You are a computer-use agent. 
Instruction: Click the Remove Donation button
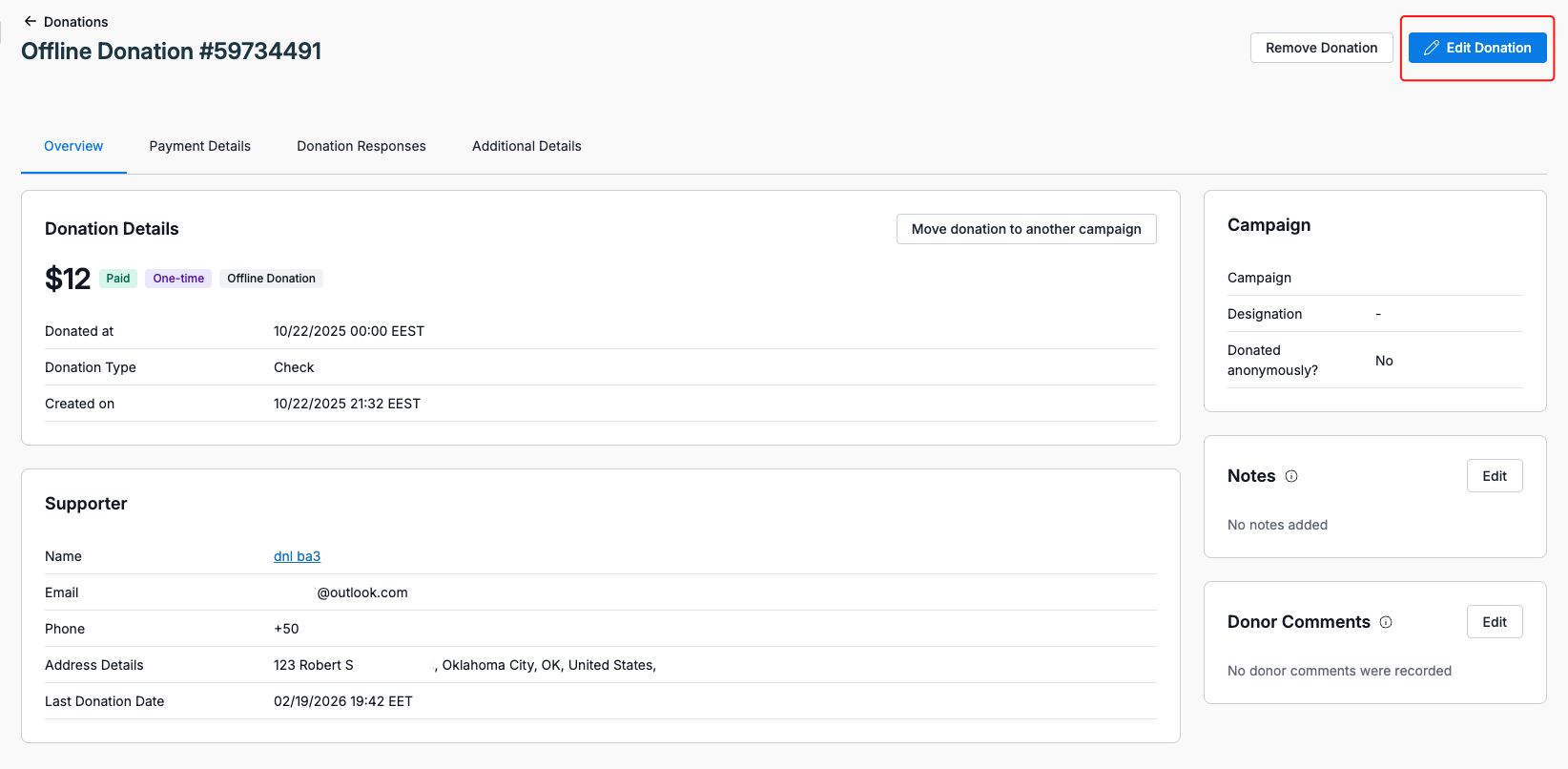click(1321, 48)
